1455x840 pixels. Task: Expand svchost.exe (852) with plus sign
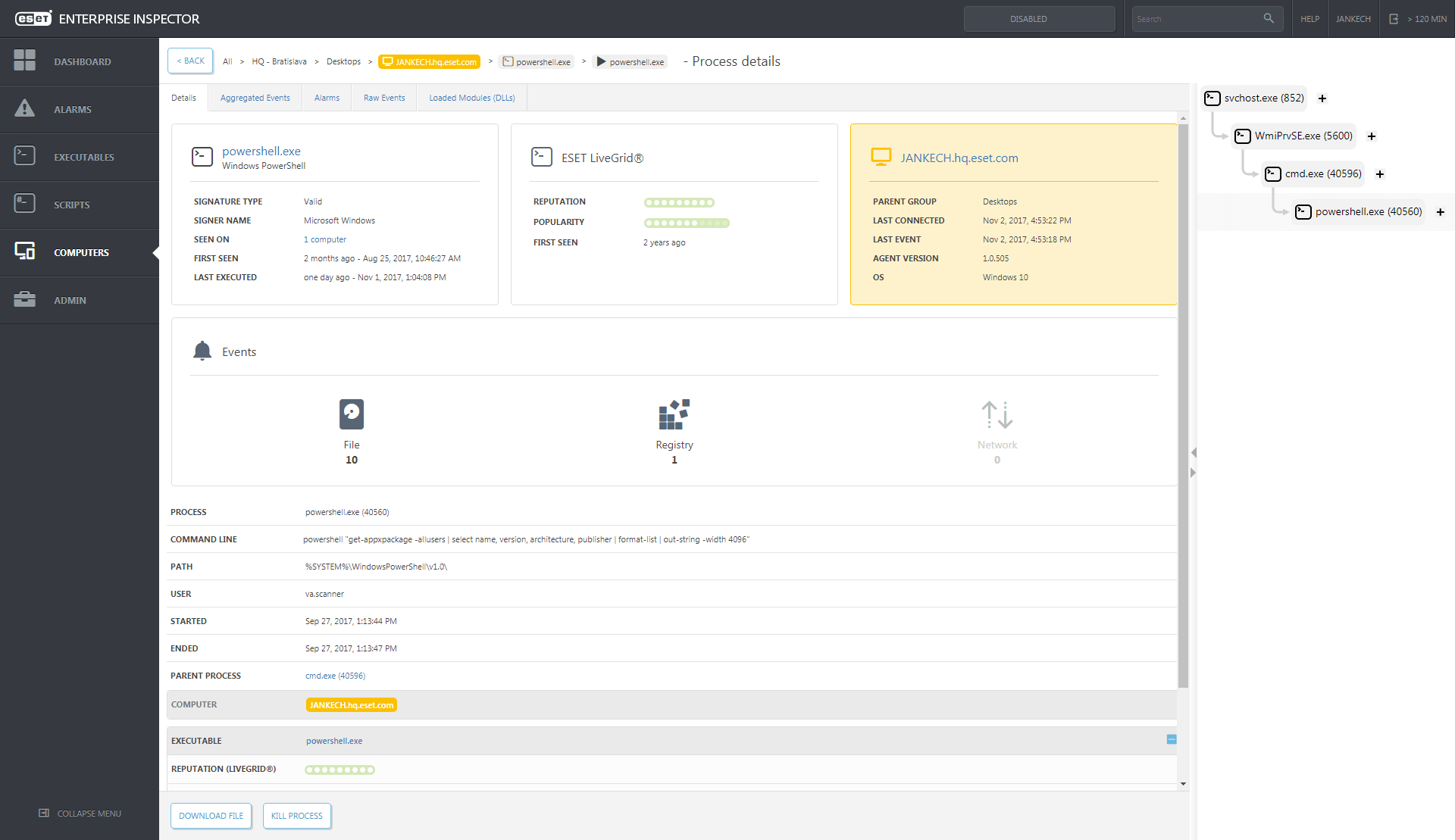coord(1322,98)
